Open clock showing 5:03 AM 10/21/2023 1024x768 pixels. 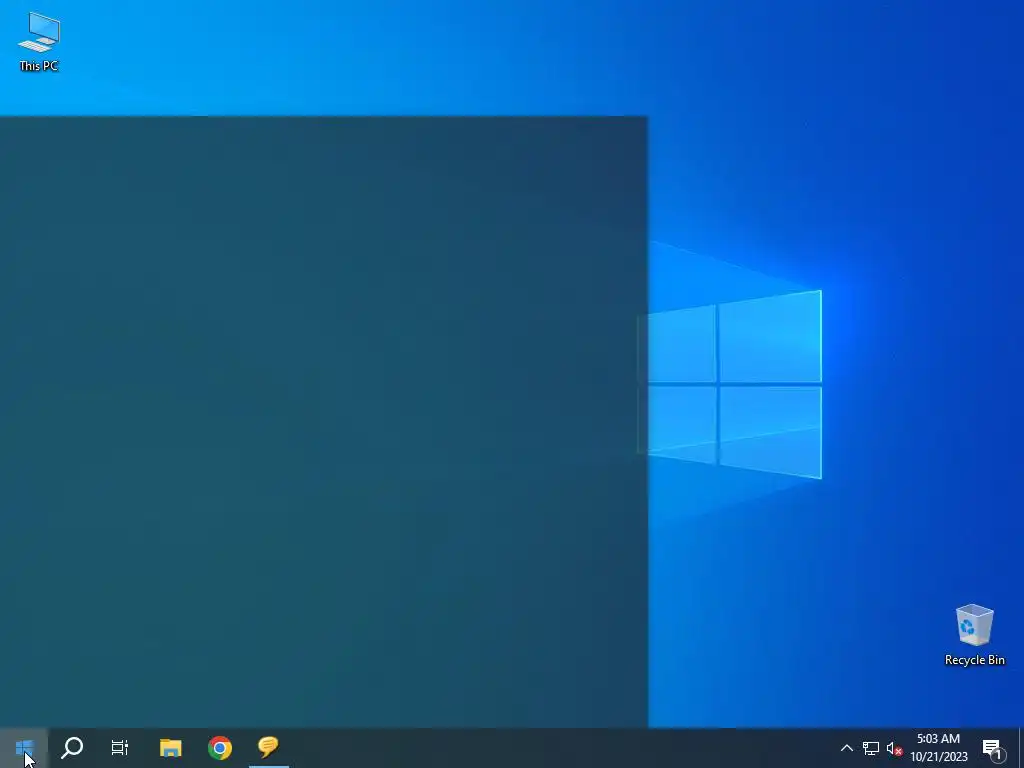(x=938, y=748)
